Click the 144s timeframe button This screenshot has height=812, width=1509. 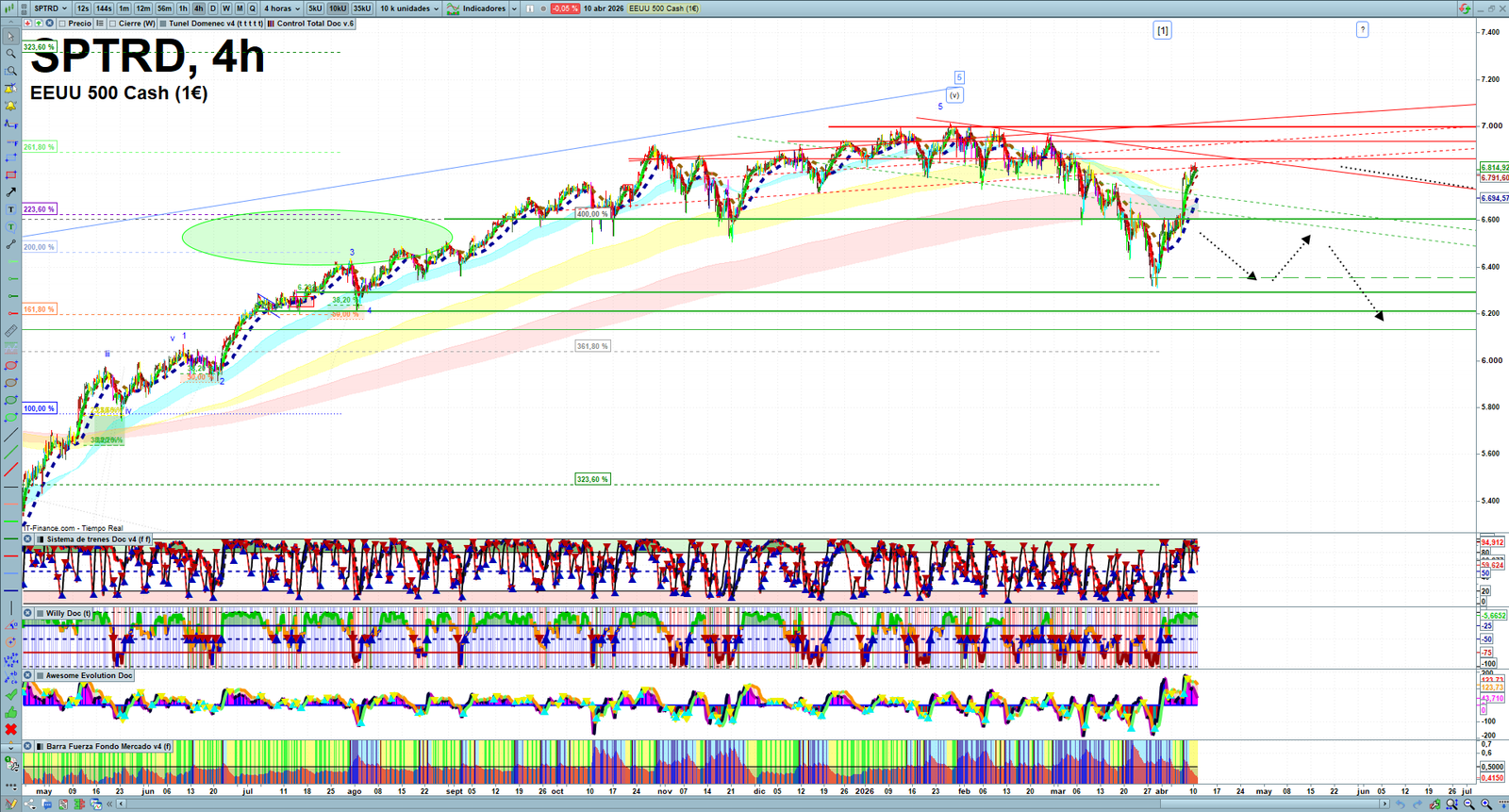[x=104, y=8]
